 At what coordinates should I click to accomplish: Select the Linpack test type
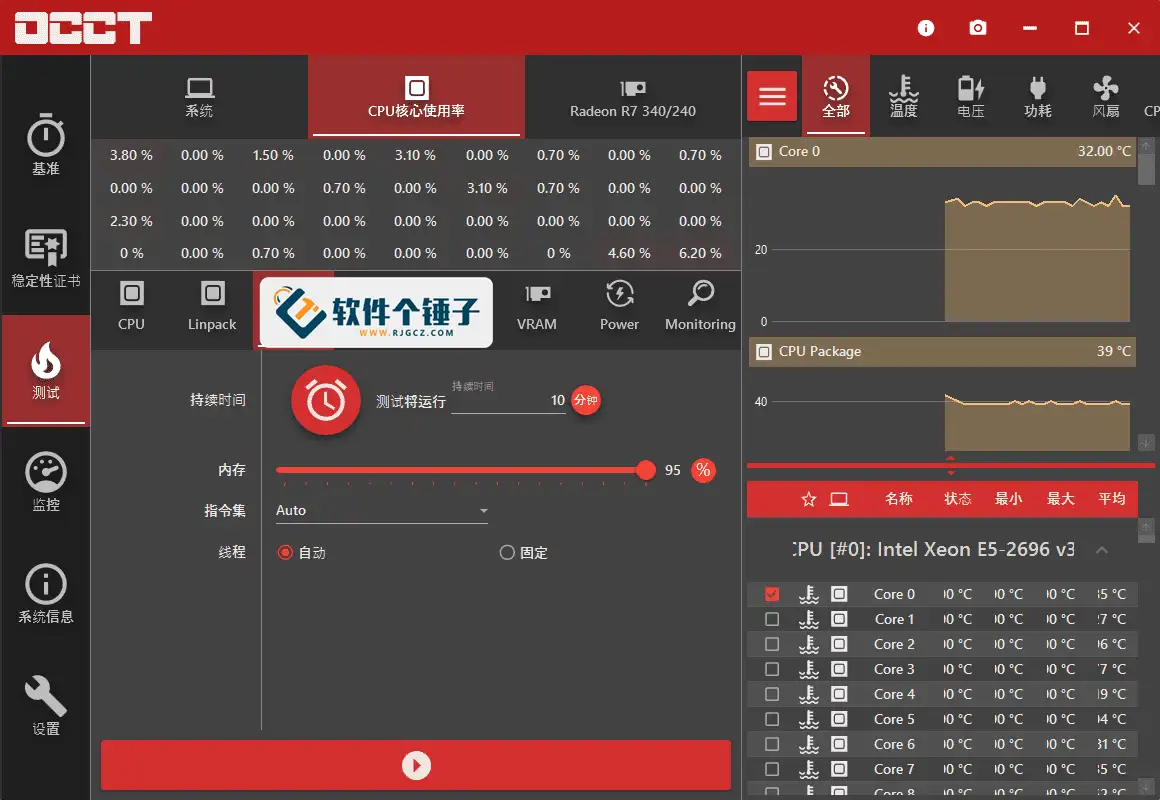pyautogui.click(x=212, y=306)
